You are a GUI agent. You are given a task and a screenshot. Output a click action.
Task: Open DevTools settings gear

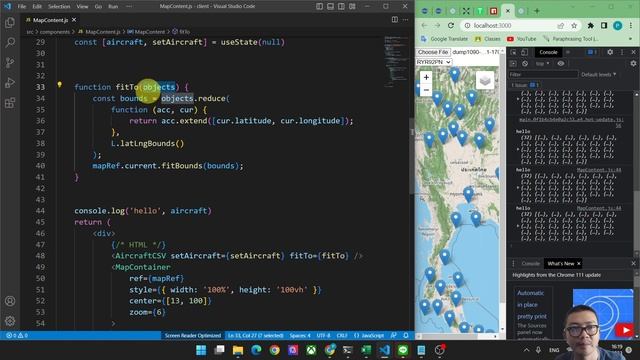[610, 52]
